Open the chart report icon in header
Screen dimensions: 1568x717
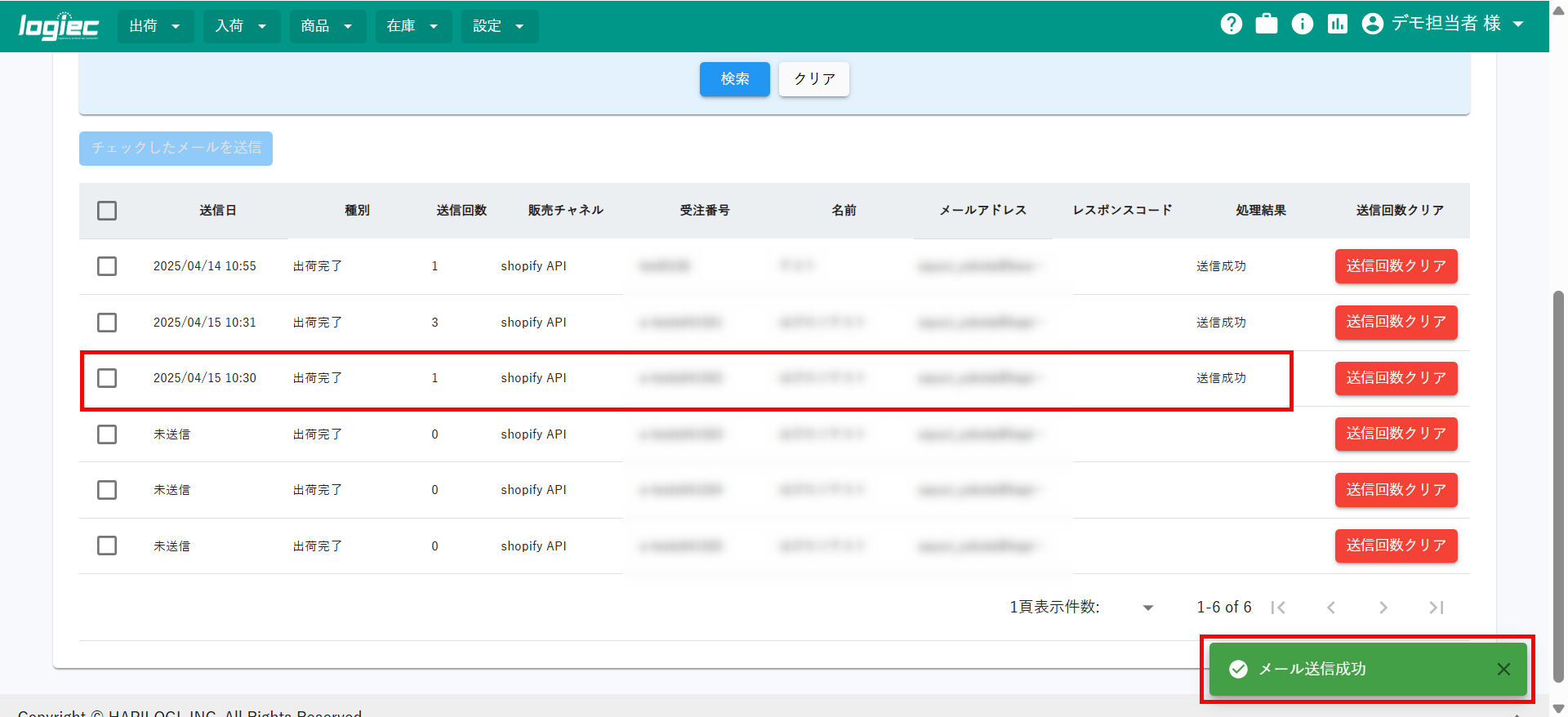point(1338,24)
